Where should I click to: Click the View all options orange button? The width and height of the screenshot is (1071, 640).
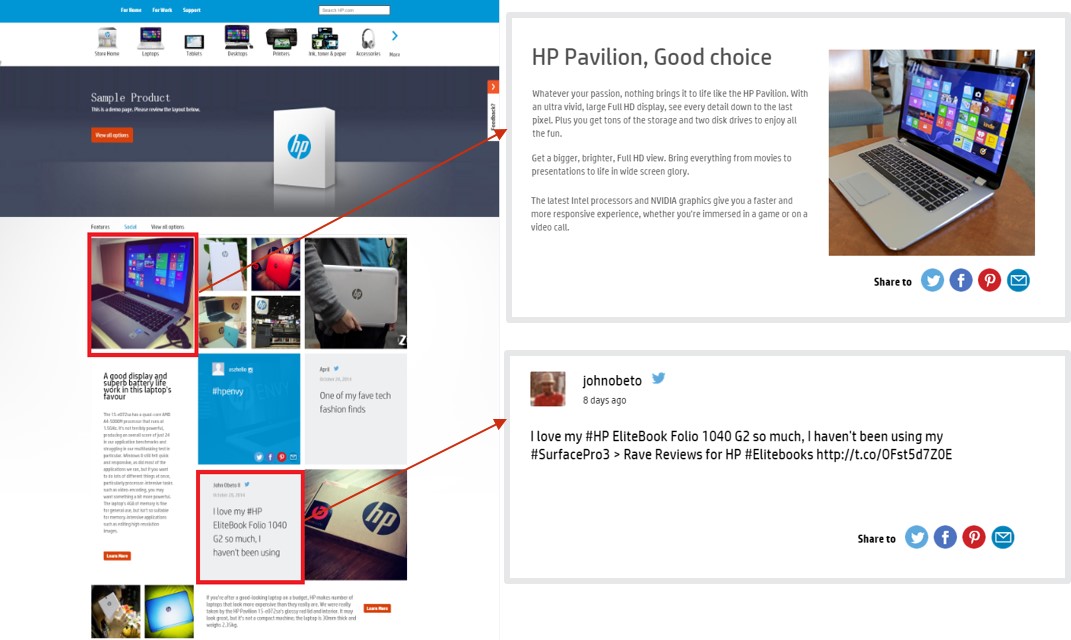(x=112, y=135)
